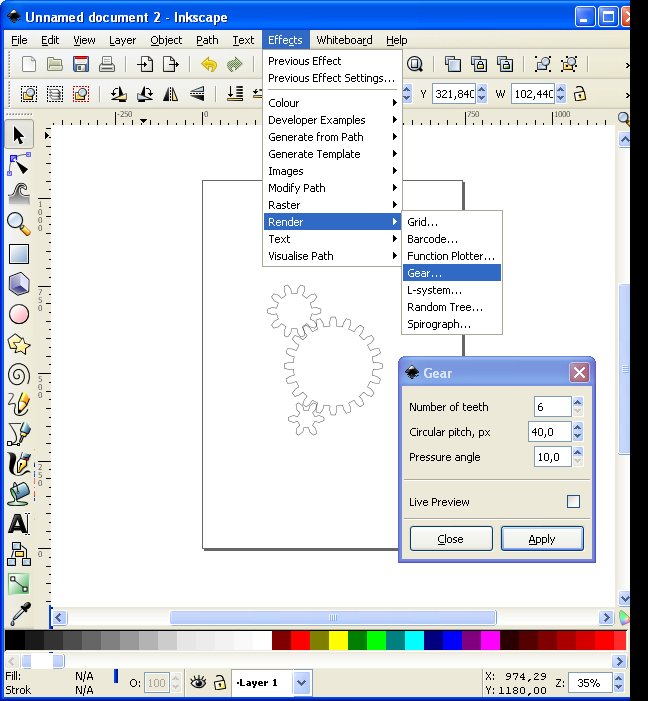Select the Zoom tool in the toolbox
This screenshot has width=648, height=701.
click(x=18, y=223)
